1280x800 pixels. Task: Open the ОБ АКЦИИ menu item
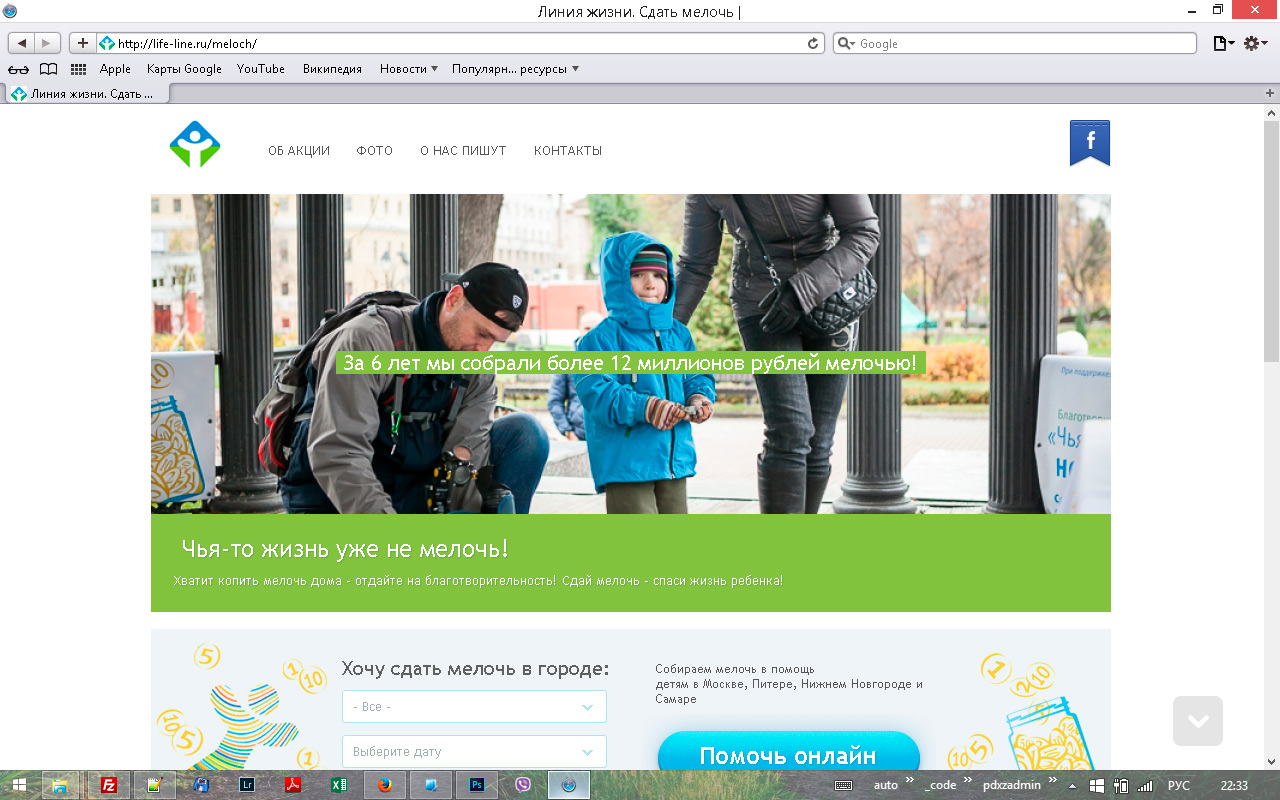[299, 151]
